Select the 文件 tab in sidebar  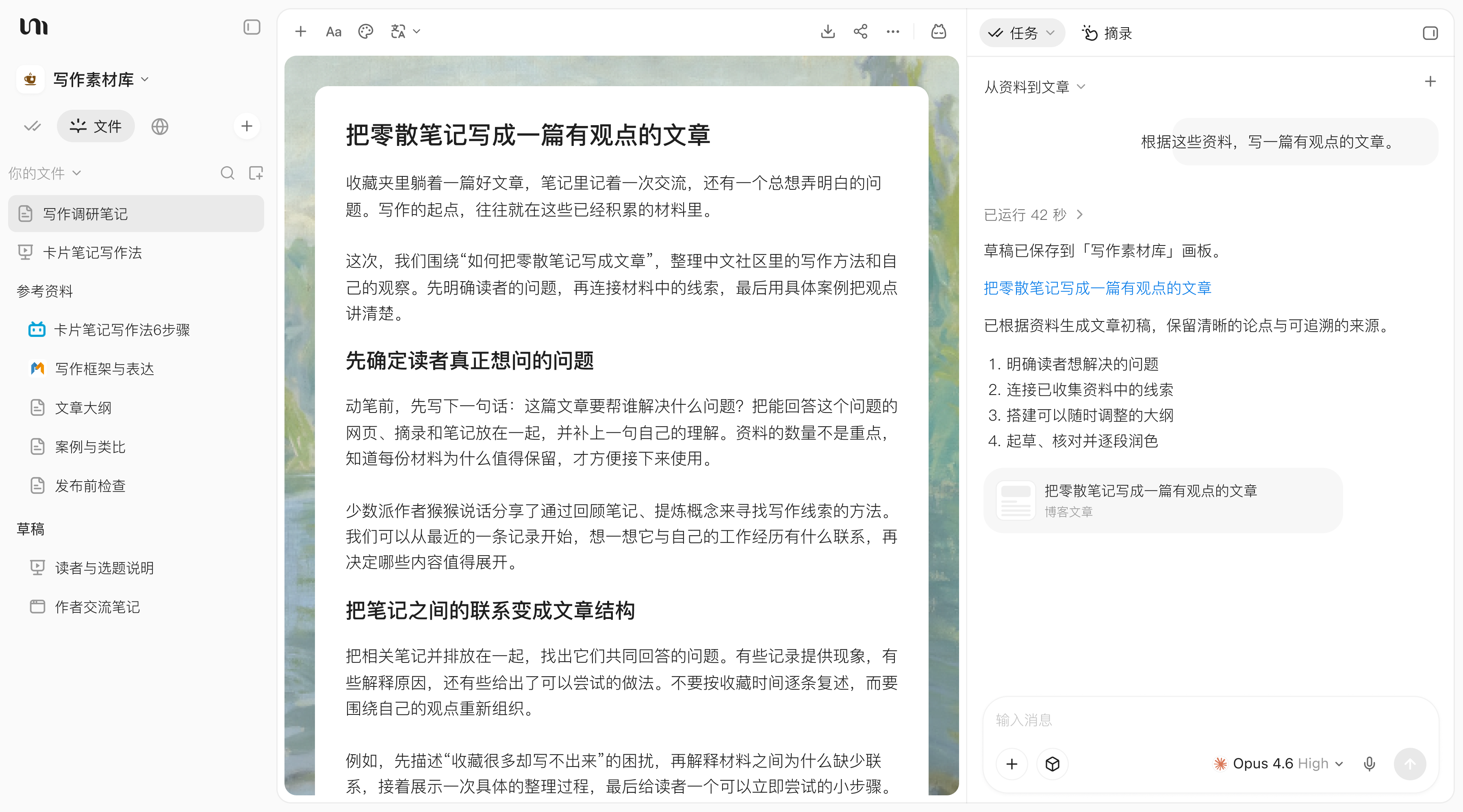(x=96, y=126)
